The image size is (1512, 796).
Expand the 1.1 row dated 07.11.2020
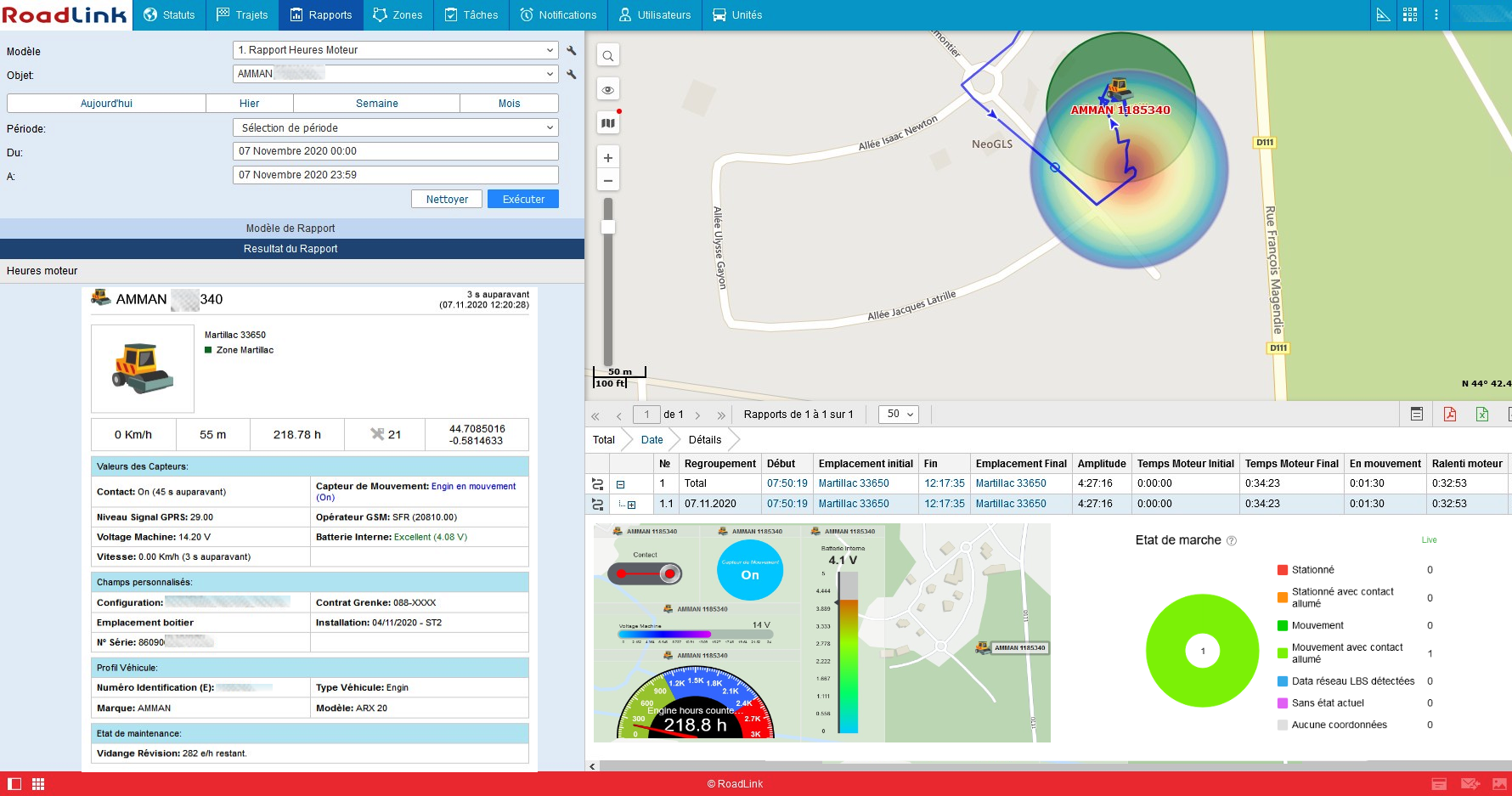[631, 505]
